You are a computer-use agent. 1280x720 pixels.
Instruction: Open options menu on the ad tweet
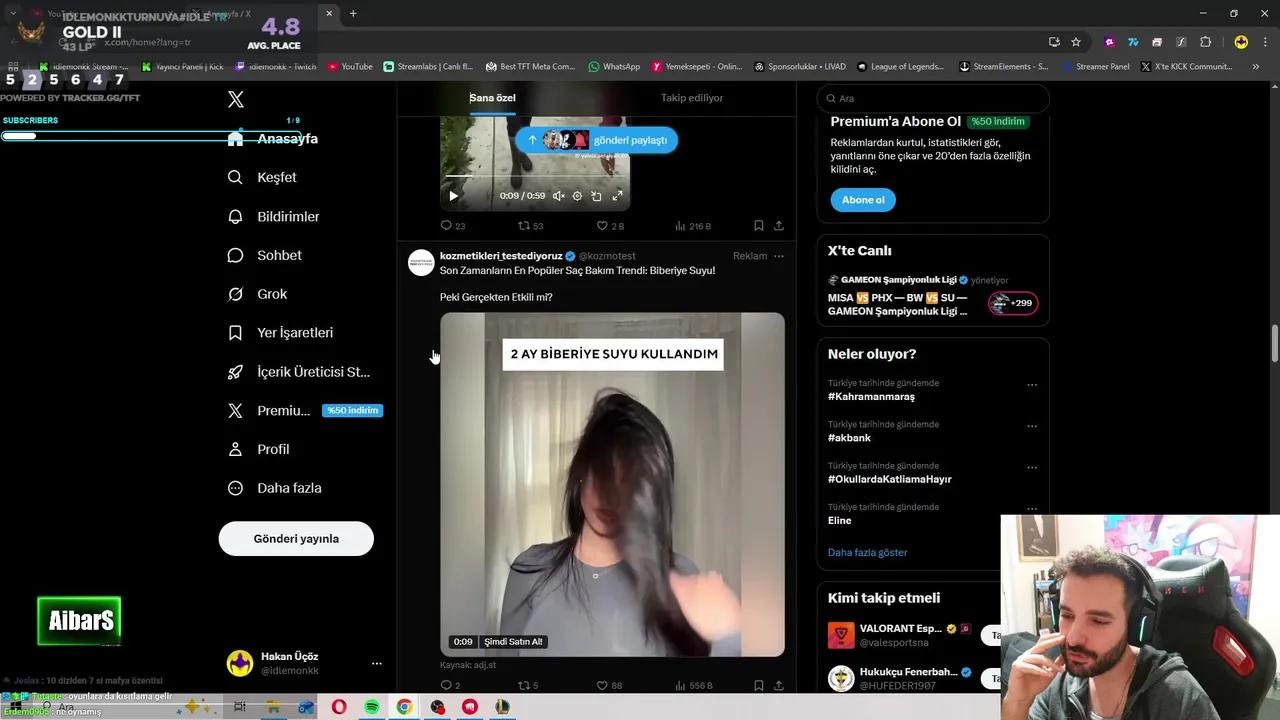click(778, 256)
